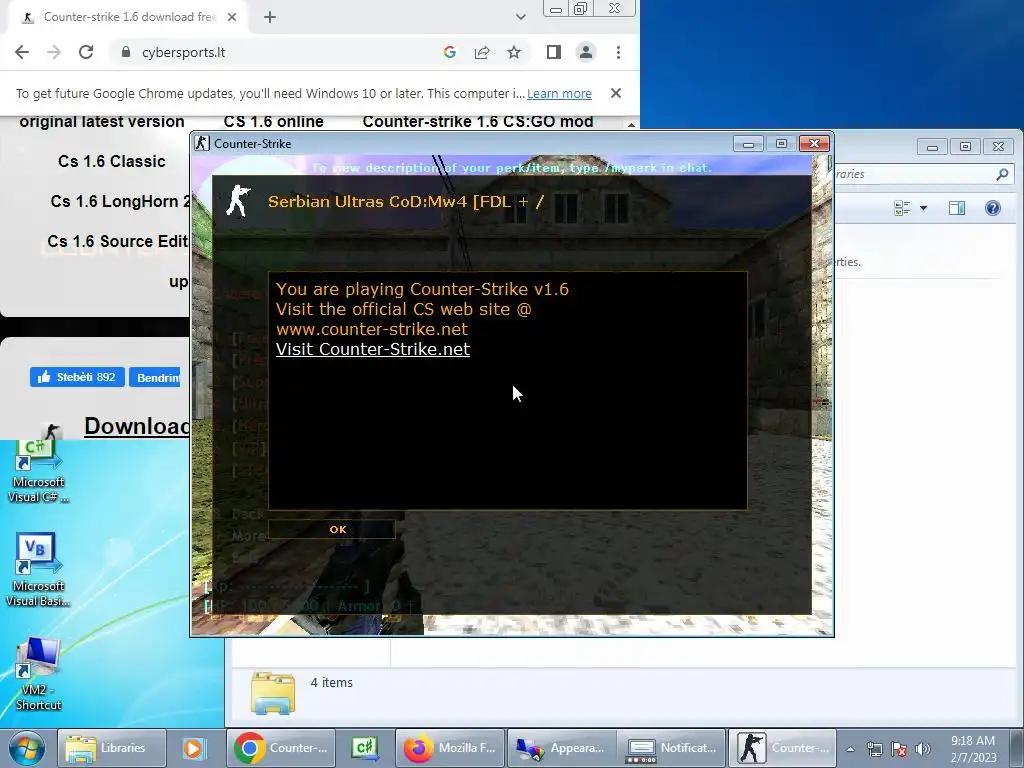This screenshot has height=768, width=1024.
Task: Open Help in the Libraries window
Action: [993, 208]
